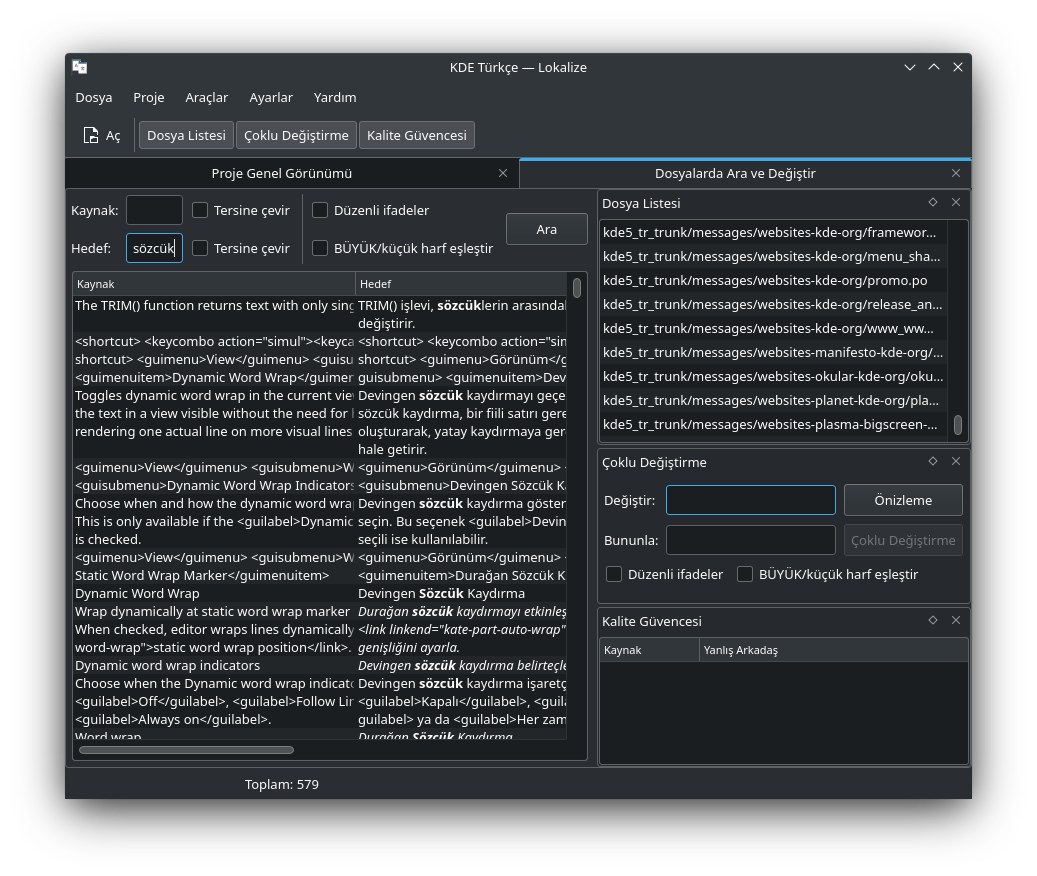Float the Kalite Güvencesi panel
Viewport: 1037px width, 876px height.
(x=932, y=620)
